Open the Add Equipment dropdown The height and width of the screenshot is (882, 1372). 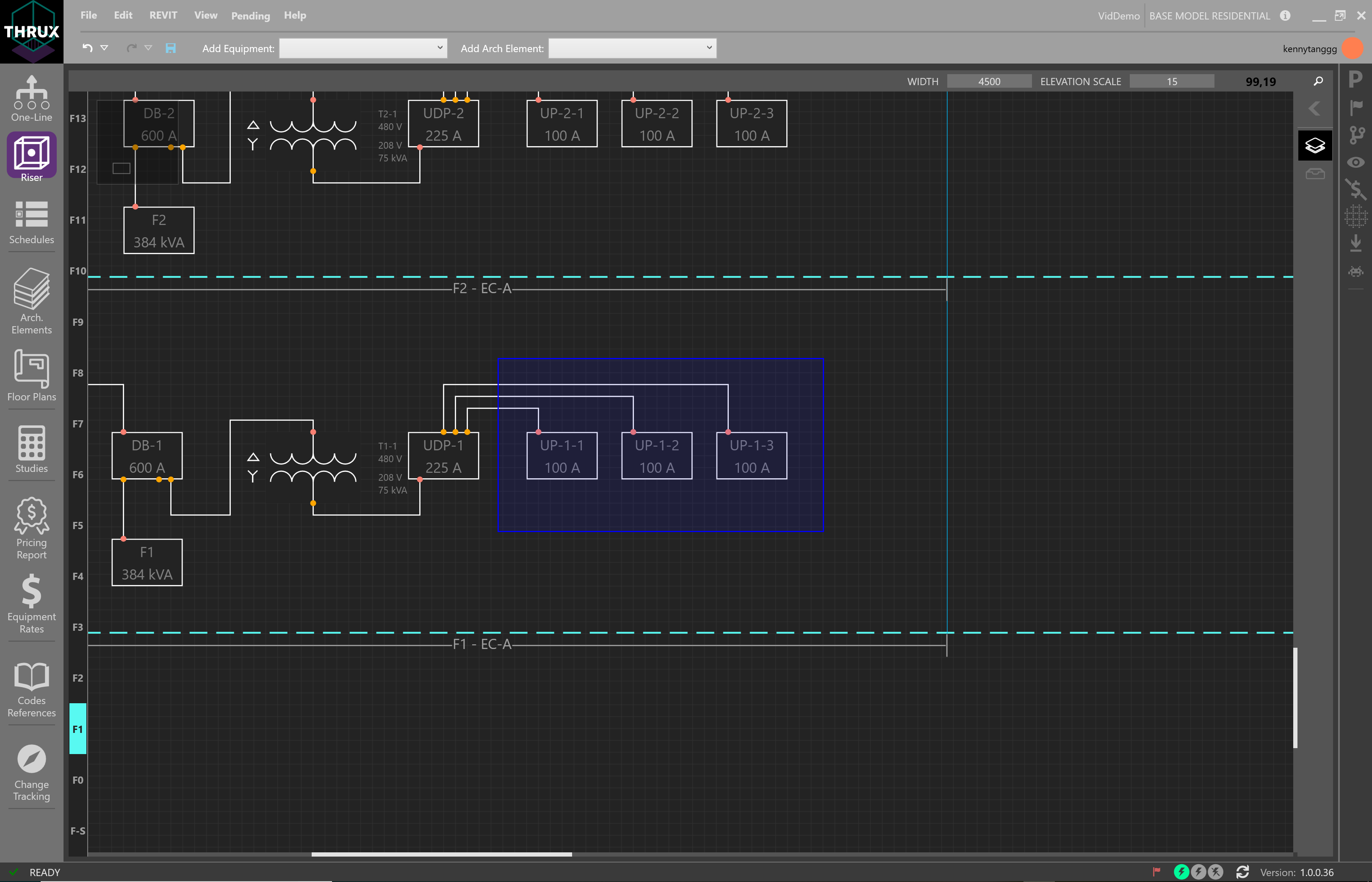pos(363,48)
